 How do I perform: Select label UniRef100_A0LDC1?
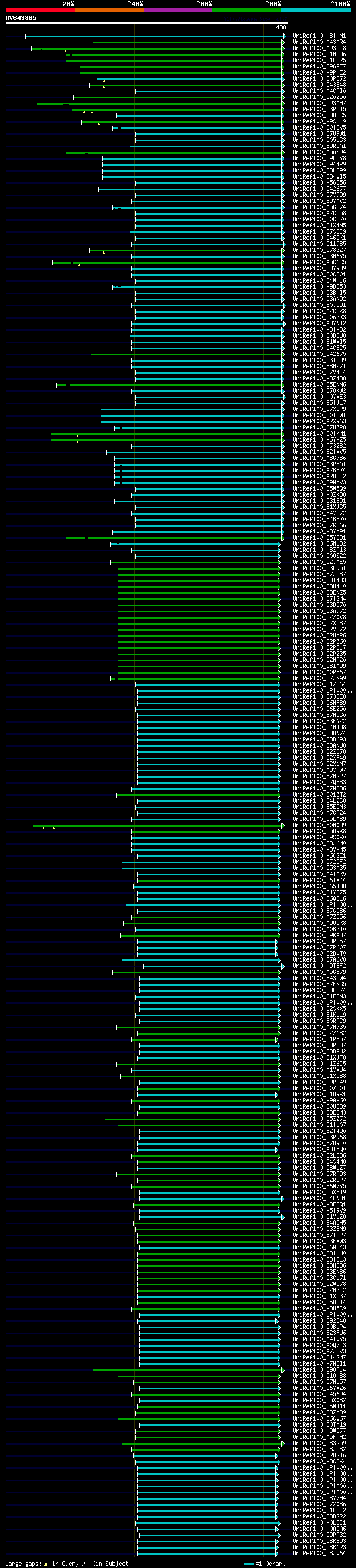[319, 1522]
